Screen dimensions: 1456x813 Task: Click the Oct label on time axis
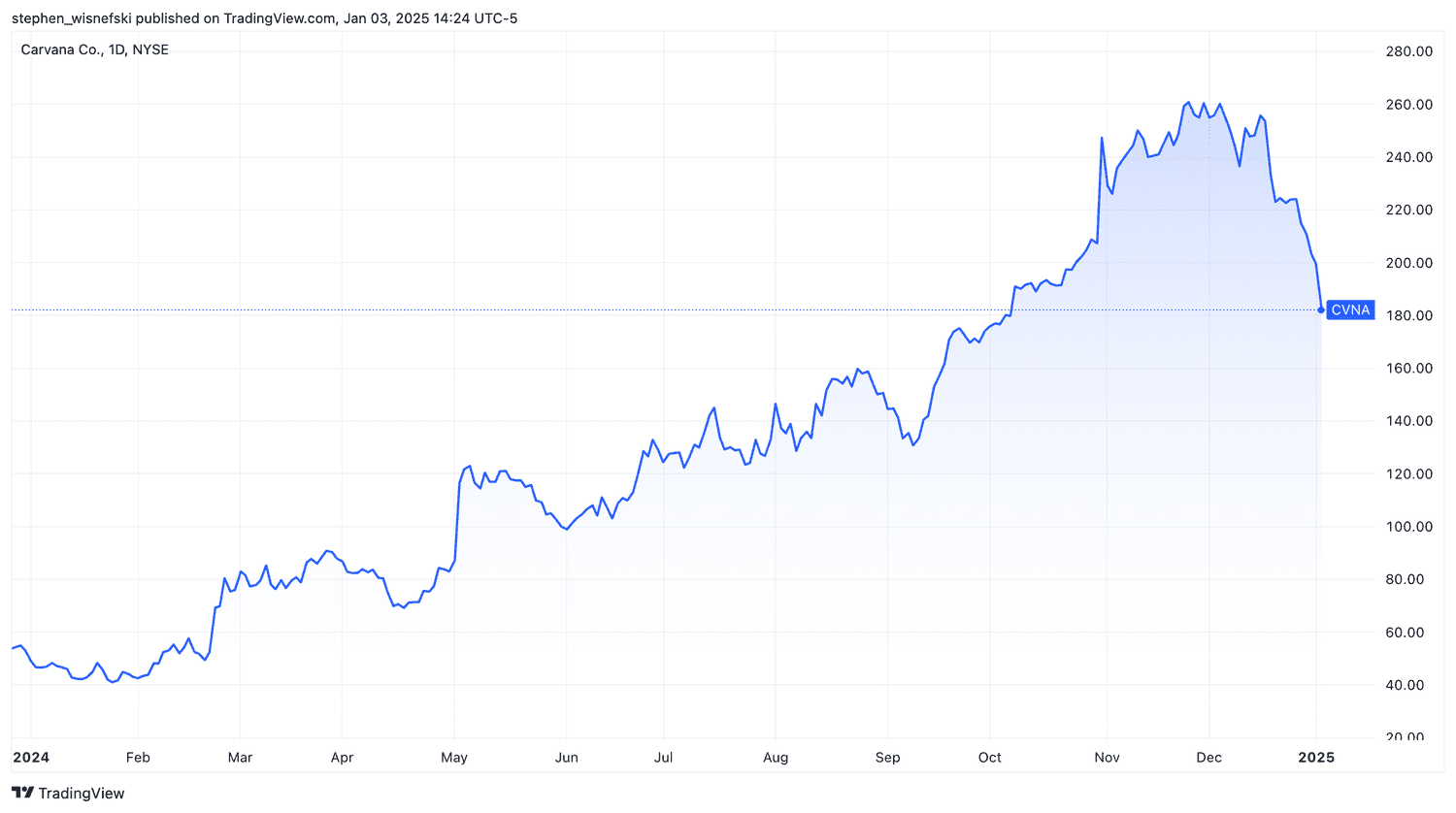pyautogui.click(x=989, y=758)
